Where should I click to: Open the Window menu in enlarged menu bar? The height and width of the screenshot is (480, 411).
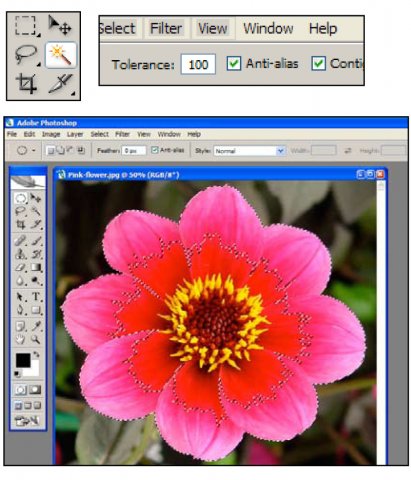(268, 28)
